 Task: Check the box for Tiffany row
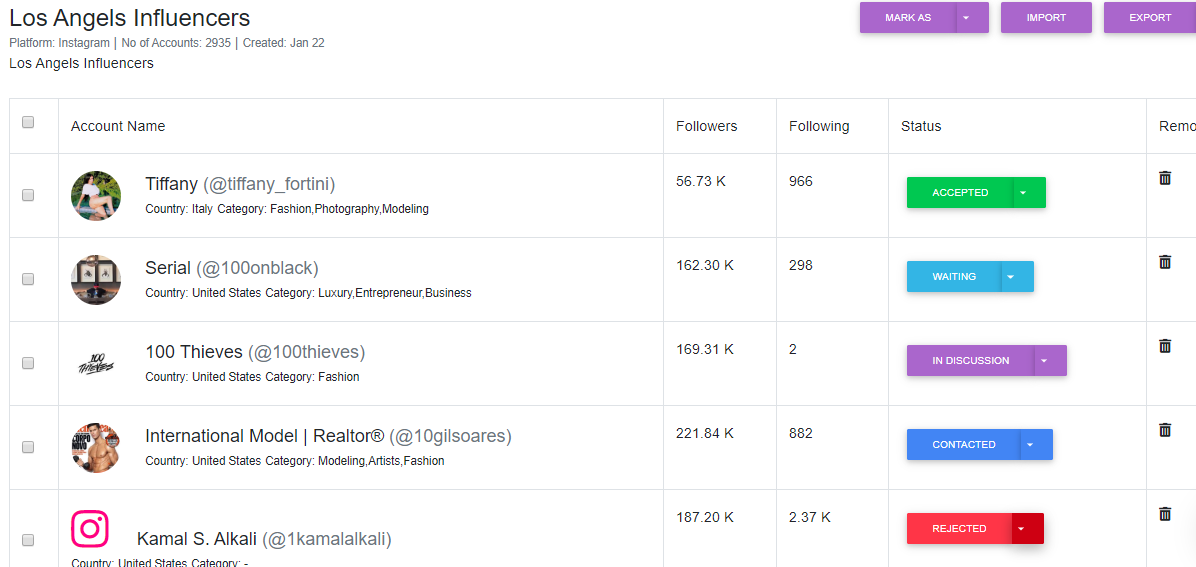(28, 195)
